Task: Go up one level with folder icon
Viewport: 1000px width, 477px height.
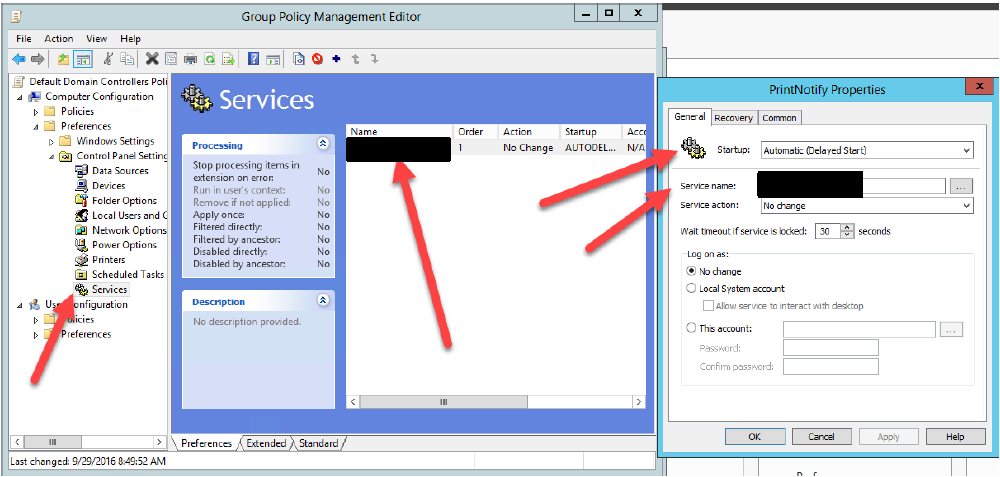Action: (63, 59)
